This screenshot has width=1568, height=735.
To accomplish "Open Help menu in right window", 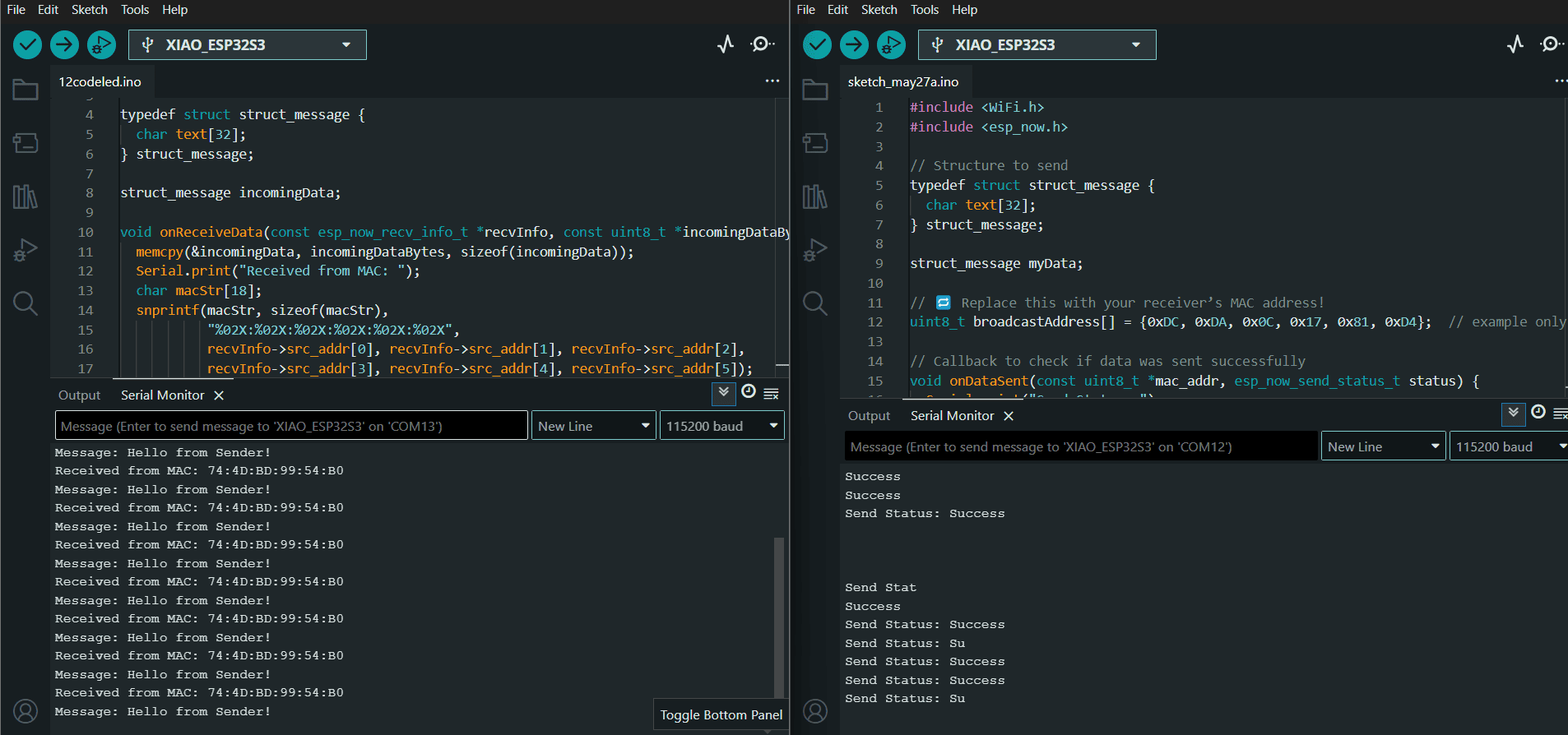I will pyautogui.click(x=965, y=10).
